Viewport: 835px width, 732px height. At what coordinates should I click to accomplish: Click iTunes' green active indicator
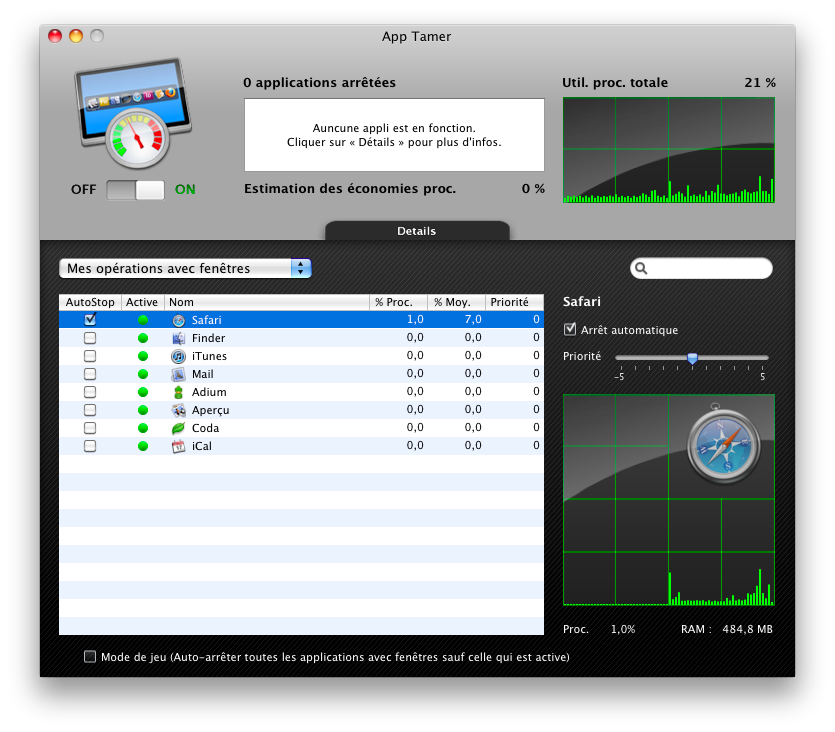[143, 356]
